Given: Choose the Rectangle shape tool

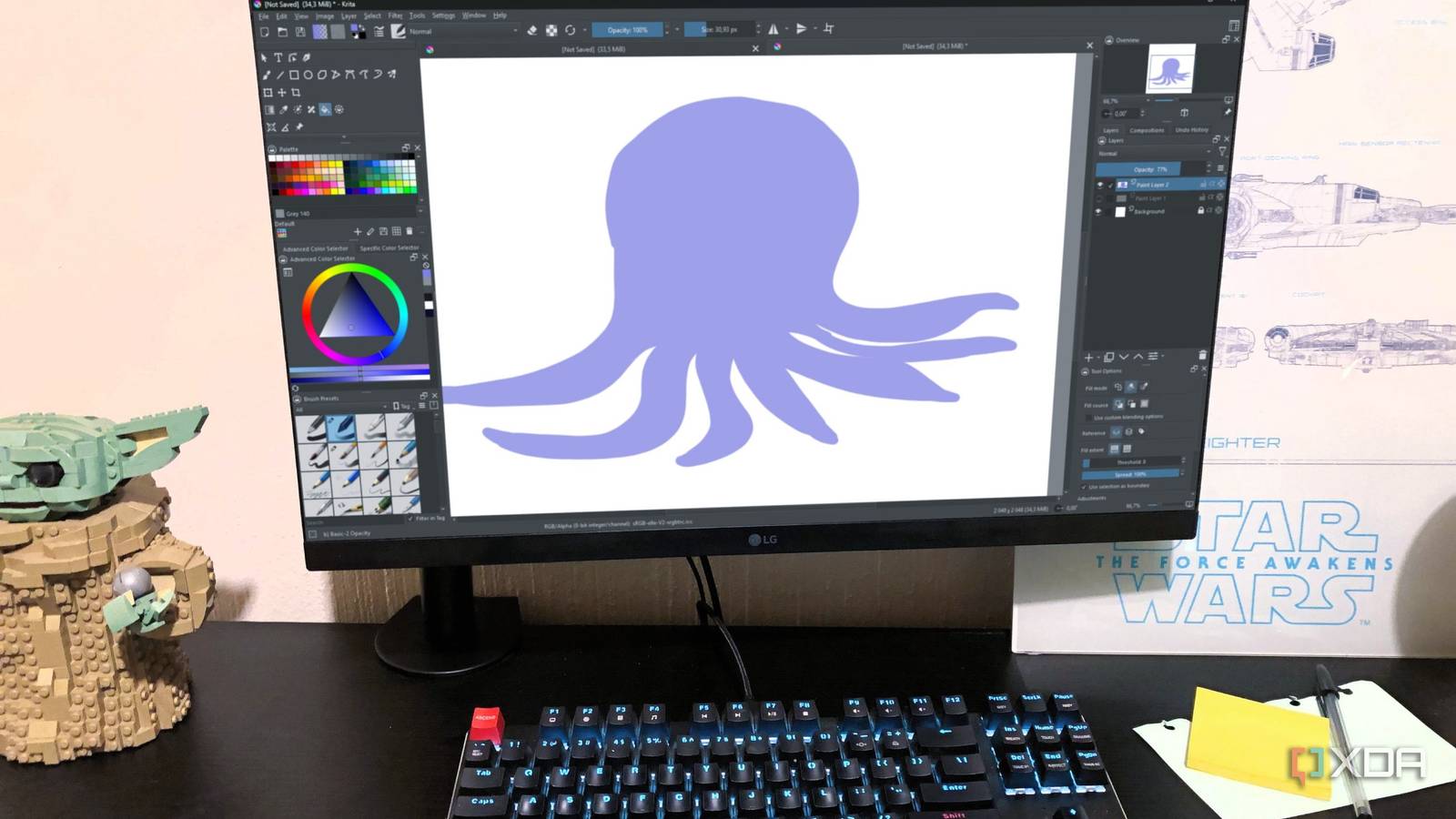Looking at the screenshot, I should 294,76.
